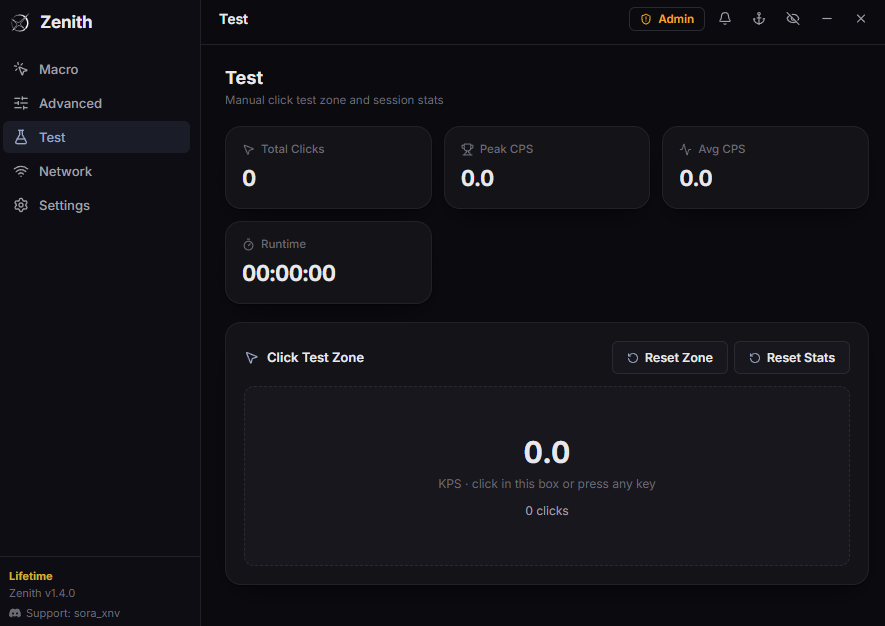The image size is (885, 626).
Task: Click the Network wifi icon in sidebar
Action: 21,171
